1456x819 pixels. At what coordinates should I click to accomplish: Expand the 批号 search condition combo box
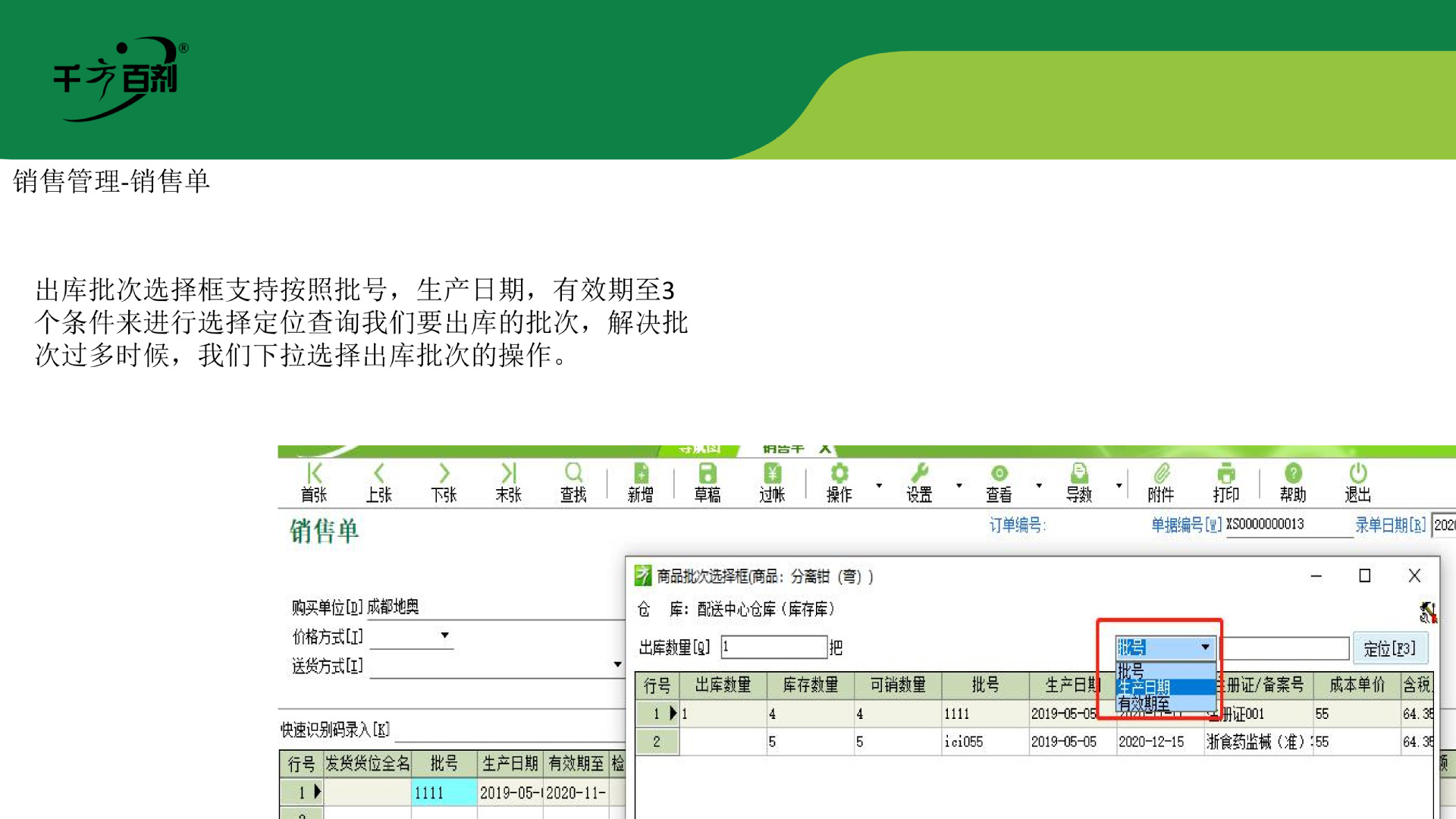click(1205, 648)
